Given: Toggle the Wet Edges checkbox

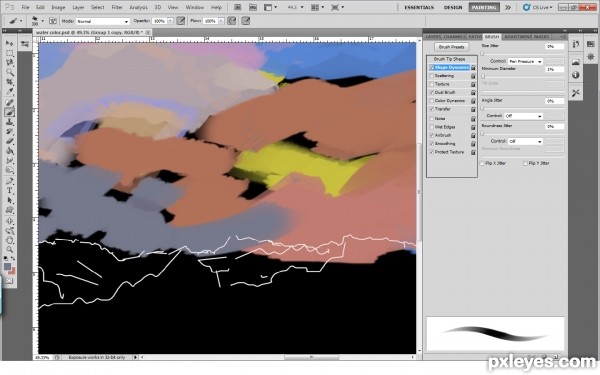Looking at the screenshot, I should pyautogui.click(x=432, y=127).
